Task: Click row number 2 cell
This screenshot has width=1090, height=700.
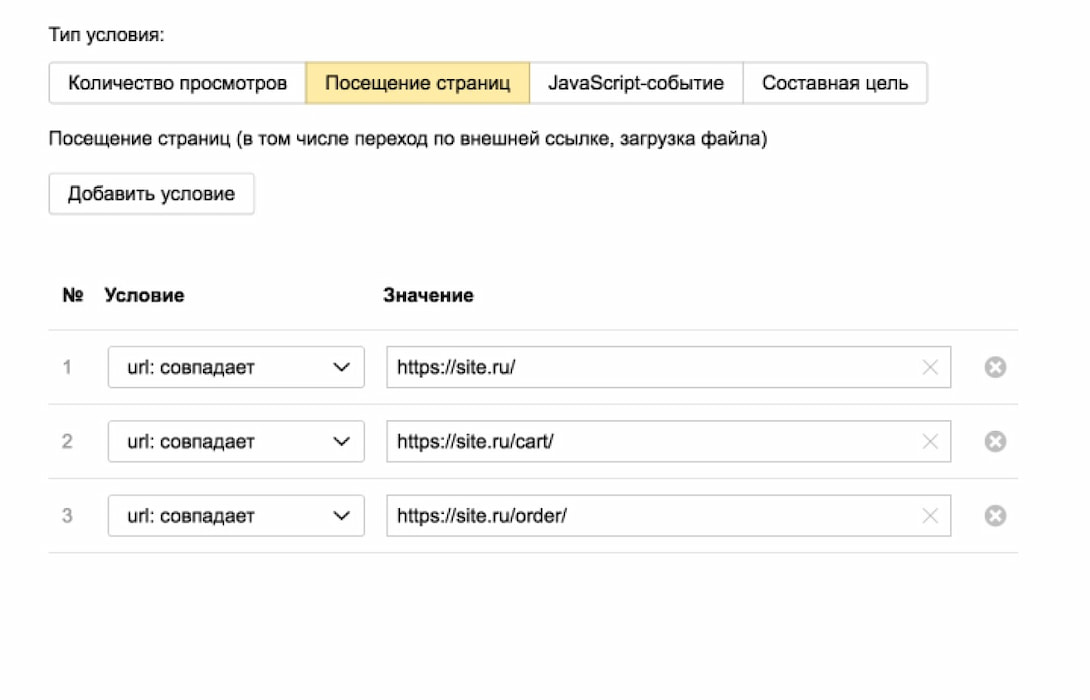Action: (67, 441)
